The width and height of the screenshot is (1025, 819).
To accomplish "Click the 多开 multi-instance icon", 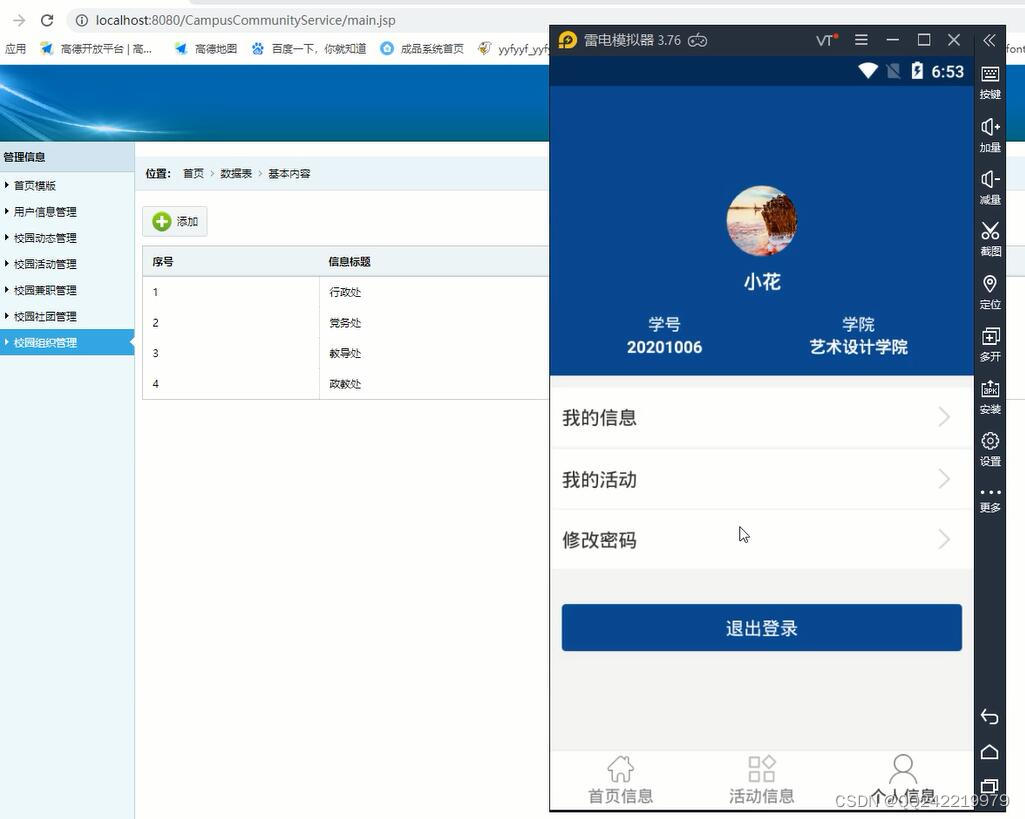I will 990,344.
